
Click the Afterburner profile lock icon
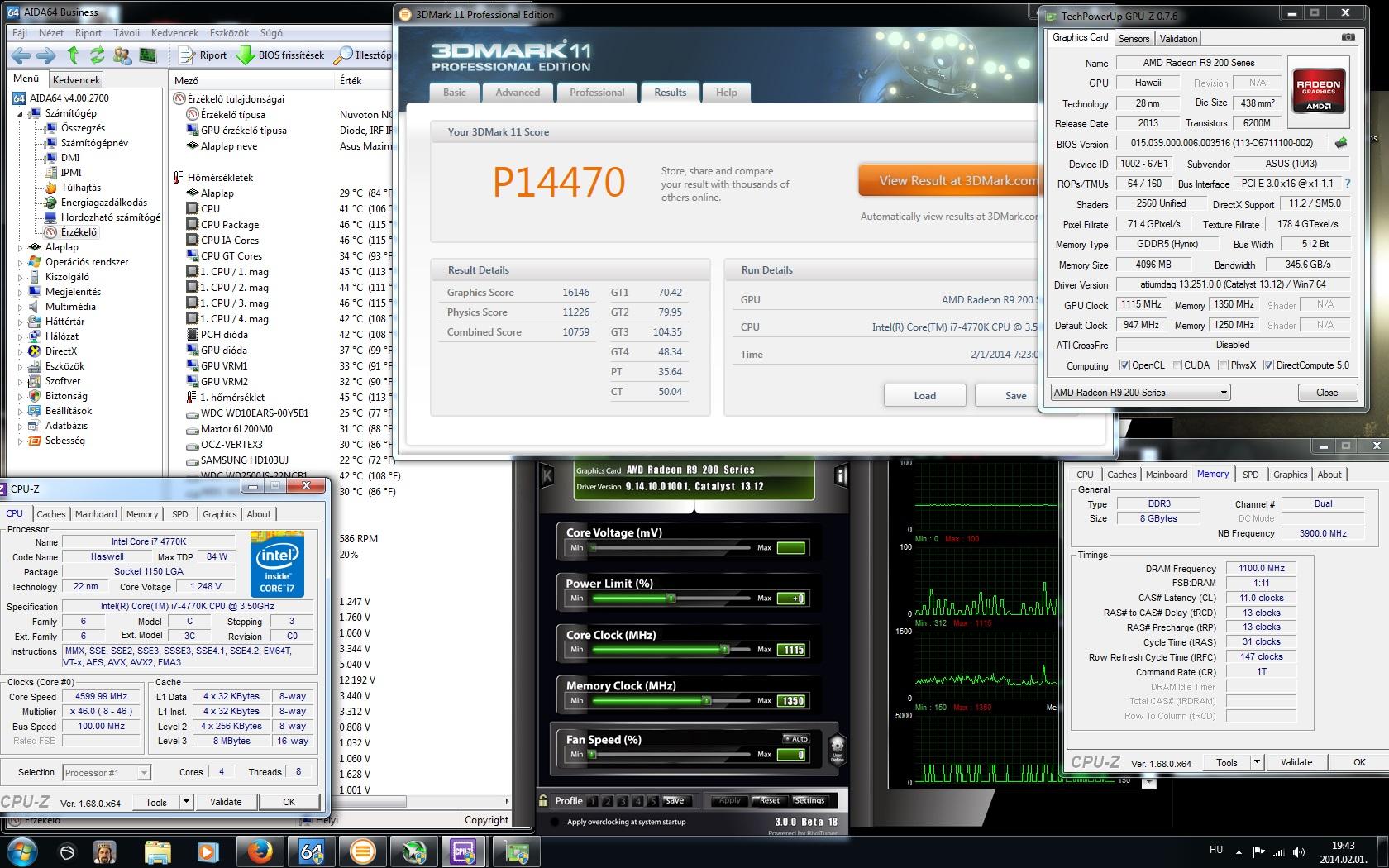(543, 800)
